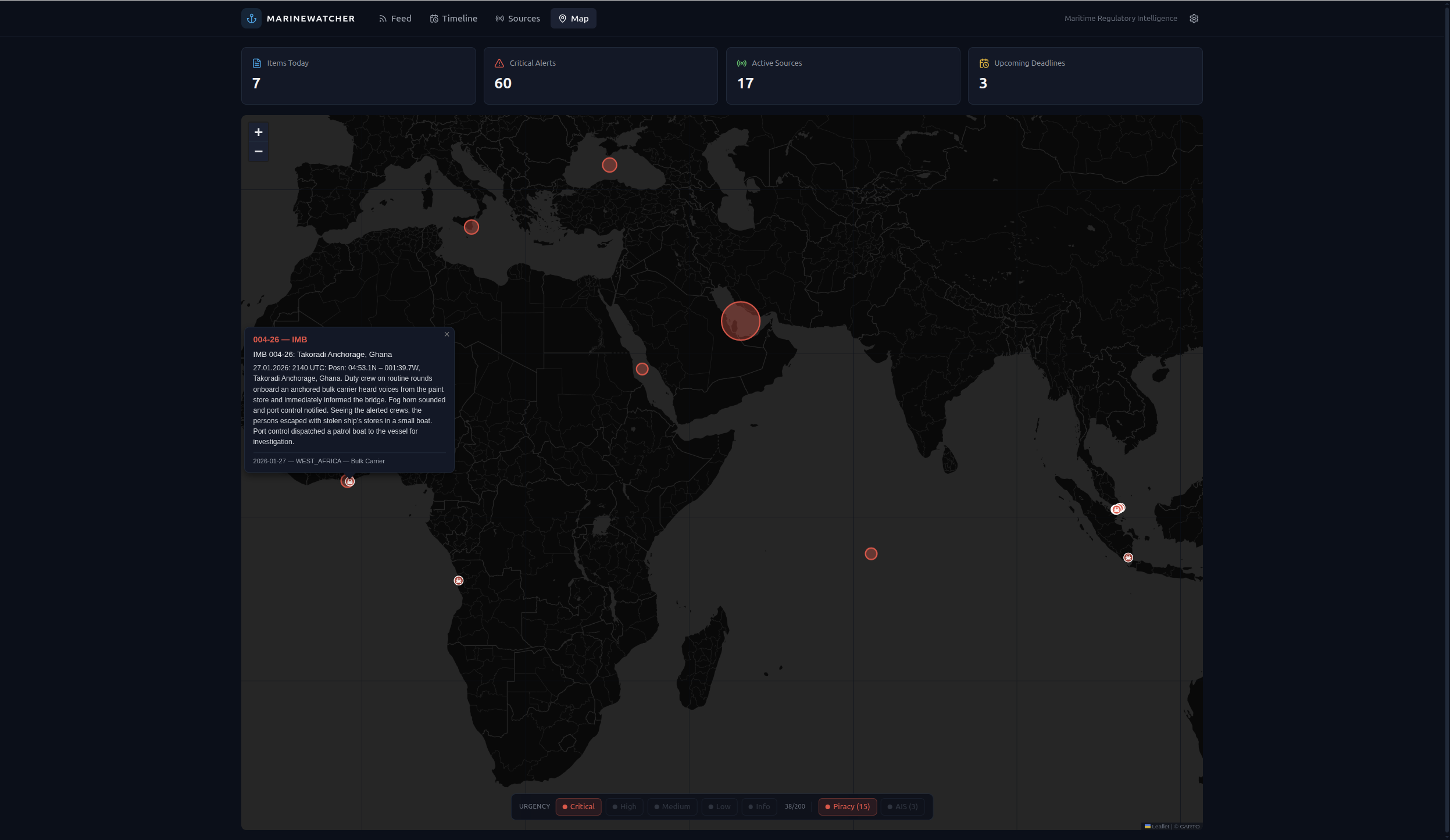Enable the Medium urgency filter

[x=672, y=806]
